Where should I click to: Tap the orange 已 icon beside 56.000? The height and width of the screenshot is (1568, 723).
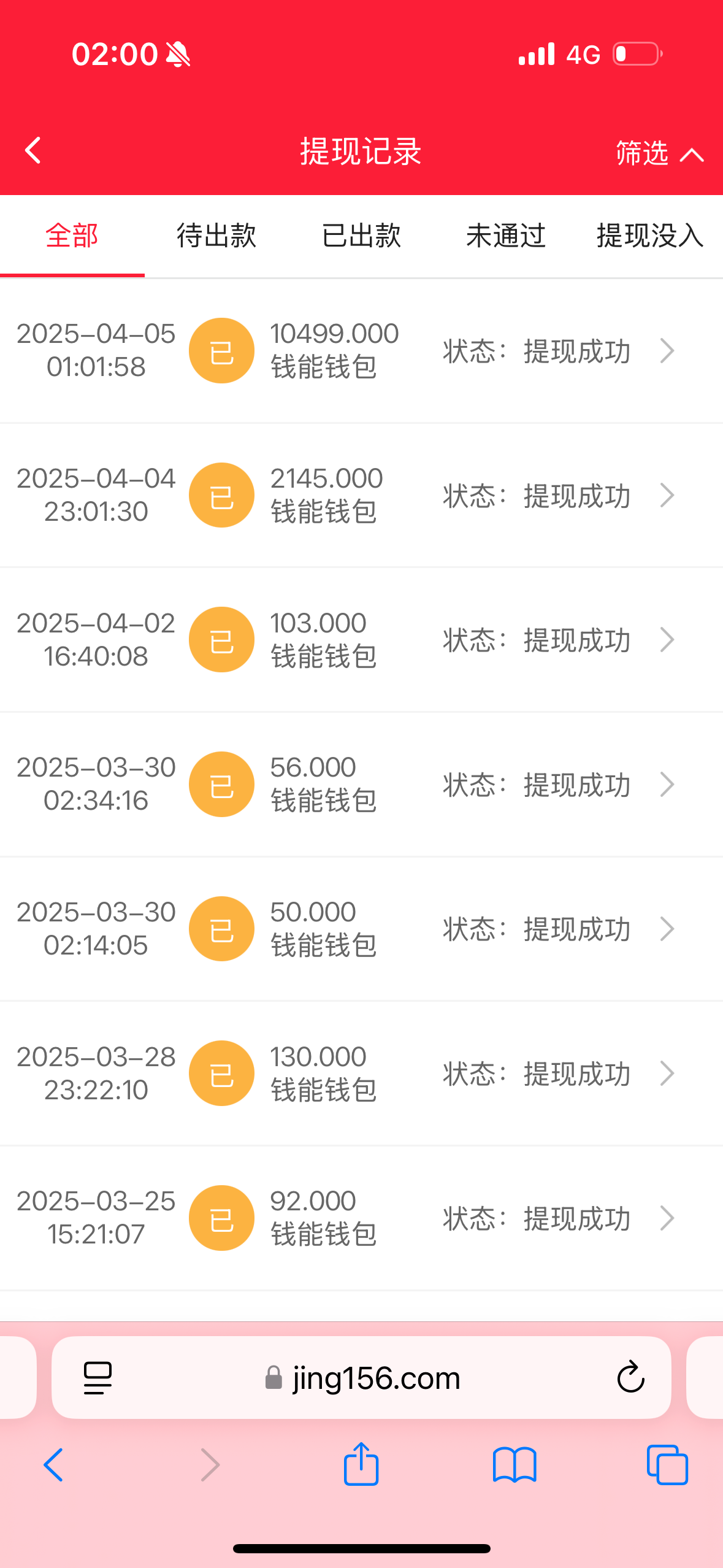pos(221,785)
